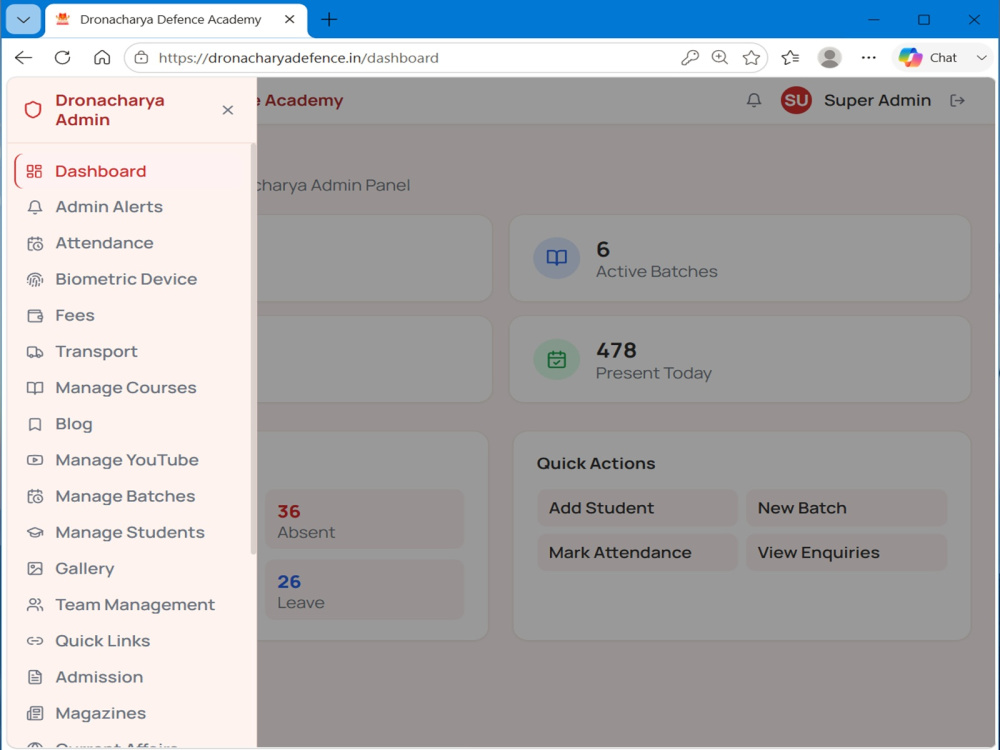Open the browser favorites list icon
The width and height of the screenshot is (1000, 750).
coord(790,57)
